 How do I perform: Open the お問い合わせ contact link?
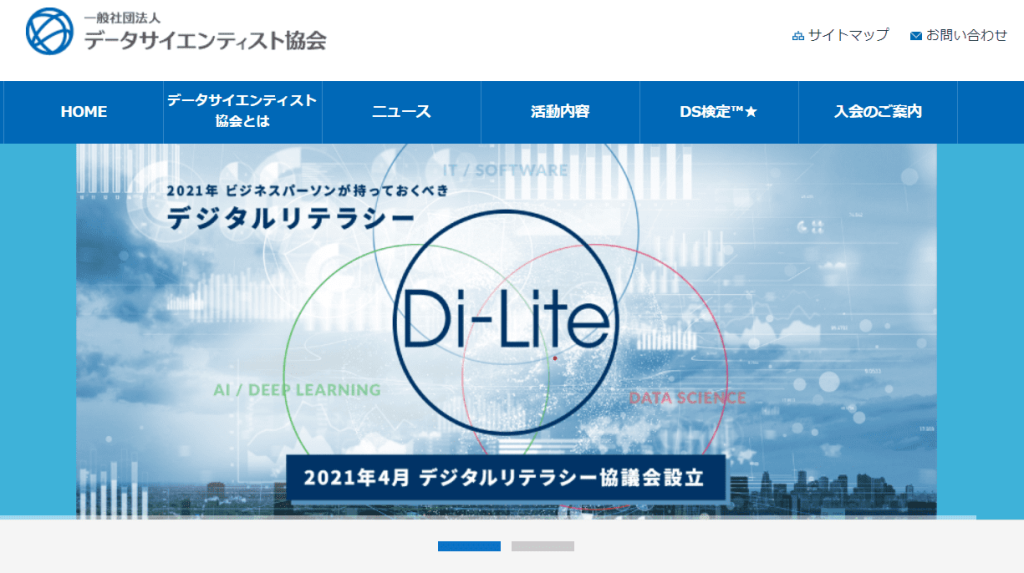point(967,35)
